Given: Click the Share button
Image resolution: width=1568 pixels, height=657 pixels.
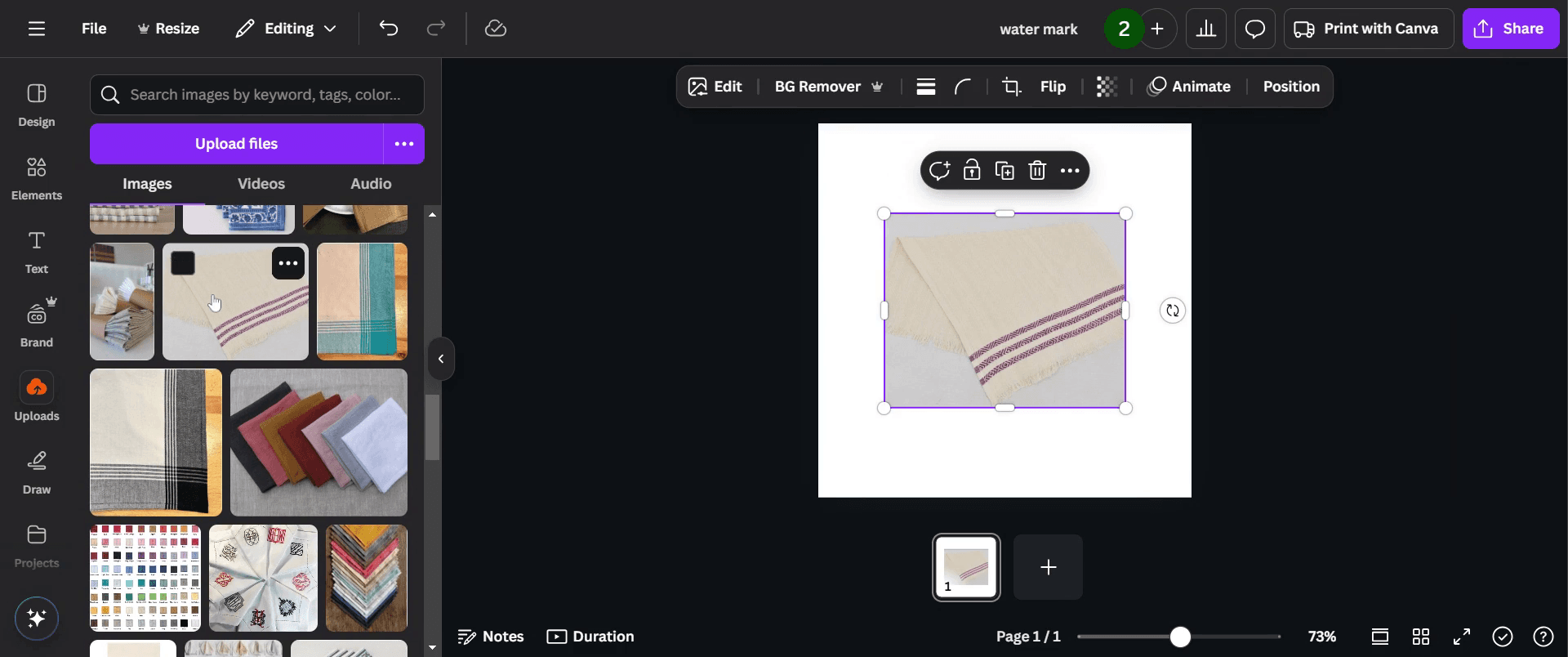Looking at the screenshot, I should pos(1511,29).
